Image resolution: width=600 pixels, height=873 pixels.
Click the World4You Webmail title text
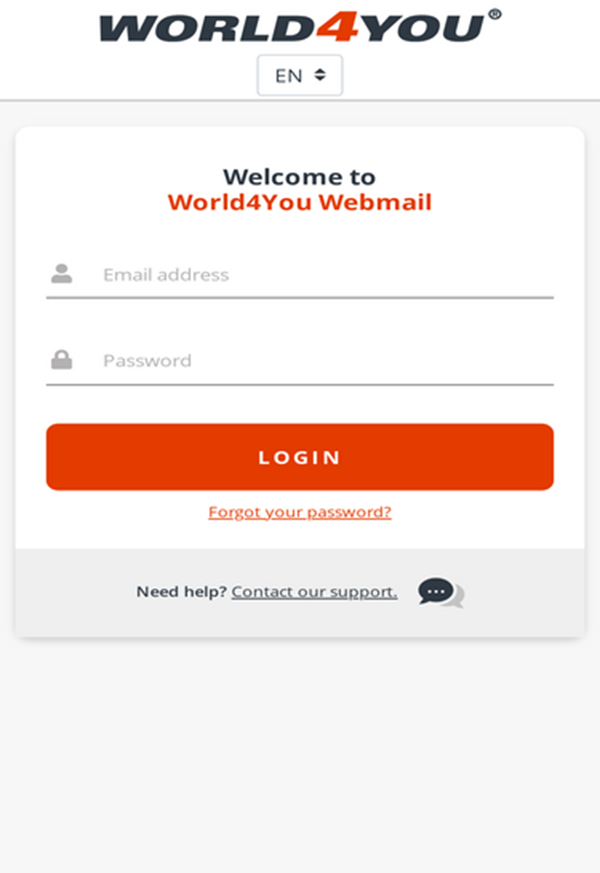coord(299,202)
